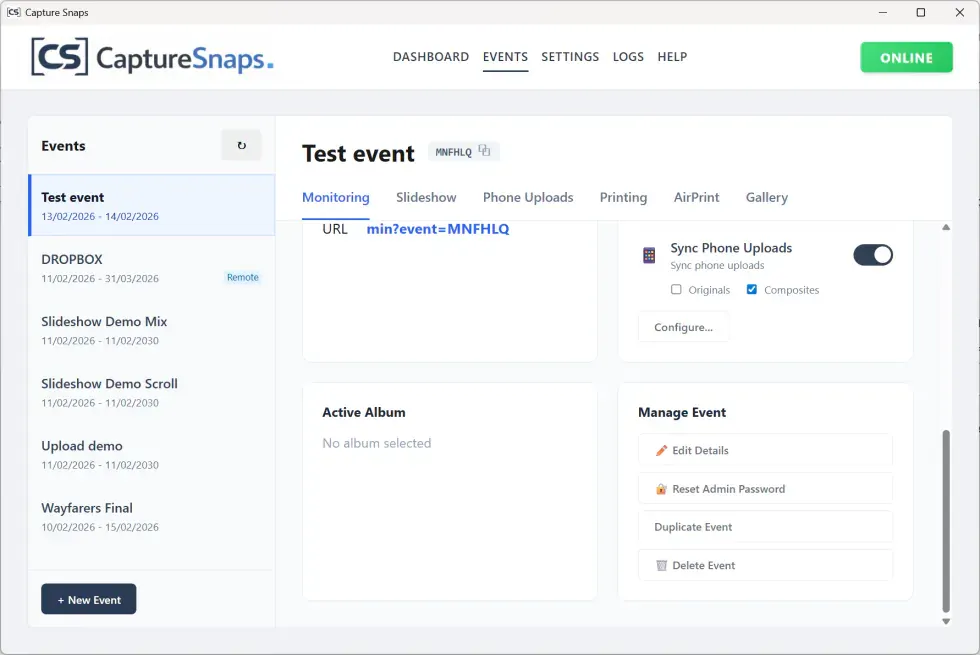
Task: Click Duplicate Event button
Action: coord(765,527)
